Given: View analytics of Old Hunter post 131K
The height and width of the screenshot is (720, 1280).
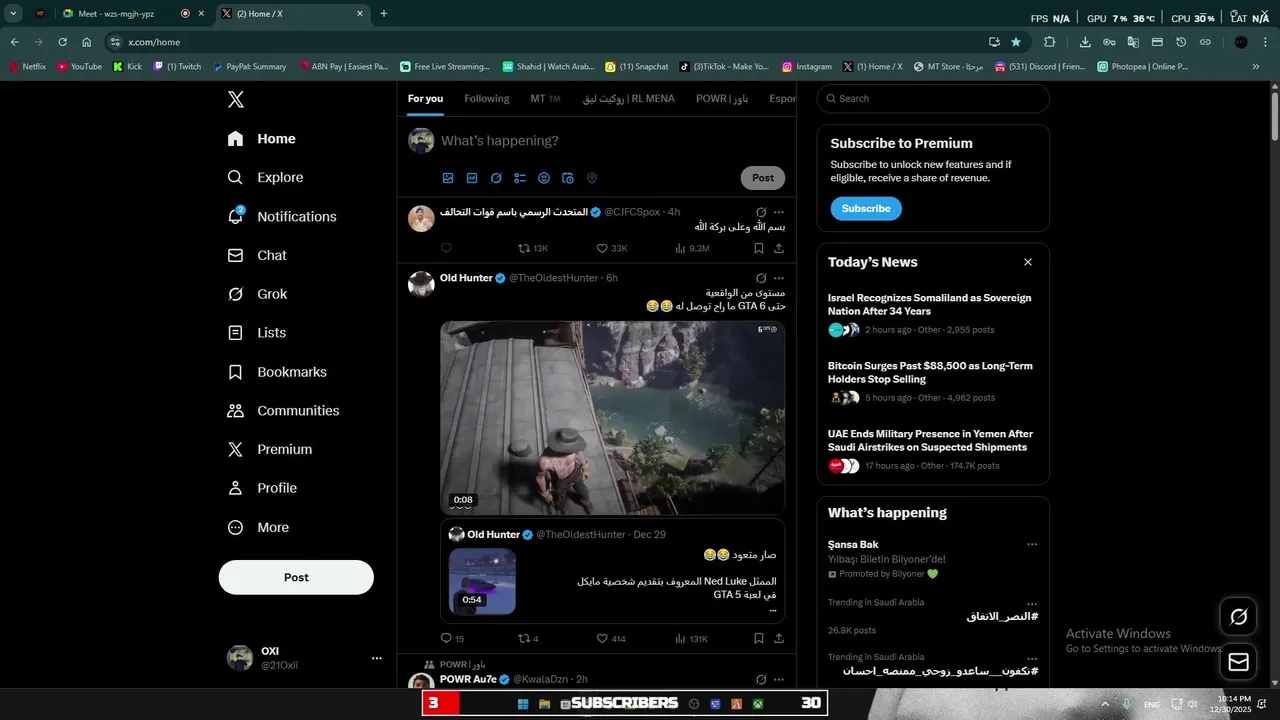Looking at the screenshot, I should [691, 638].
